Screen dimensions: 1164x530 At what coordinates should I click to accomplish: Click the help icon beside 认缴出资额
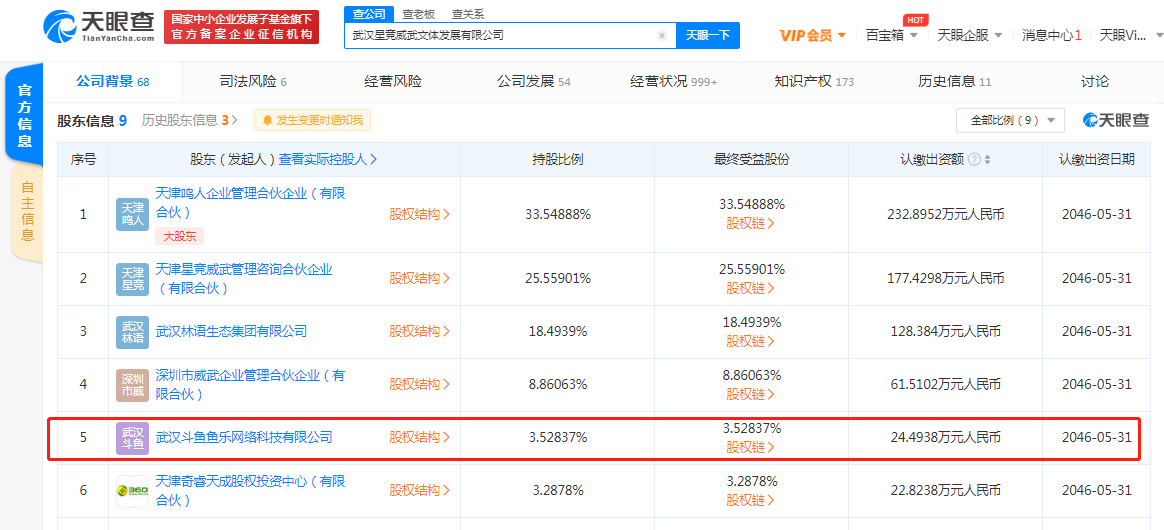point(973,159)
